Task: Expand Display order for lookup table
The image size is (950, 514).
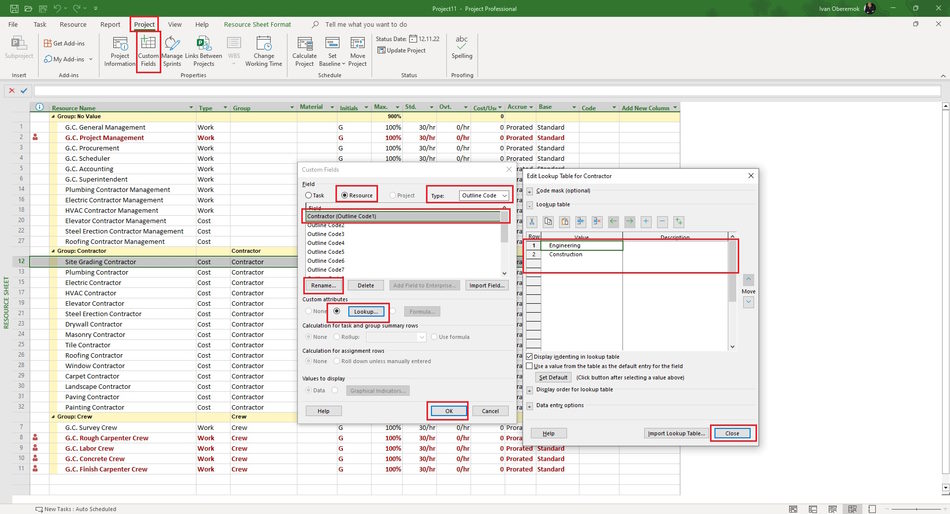Action: tap(530, 390)
